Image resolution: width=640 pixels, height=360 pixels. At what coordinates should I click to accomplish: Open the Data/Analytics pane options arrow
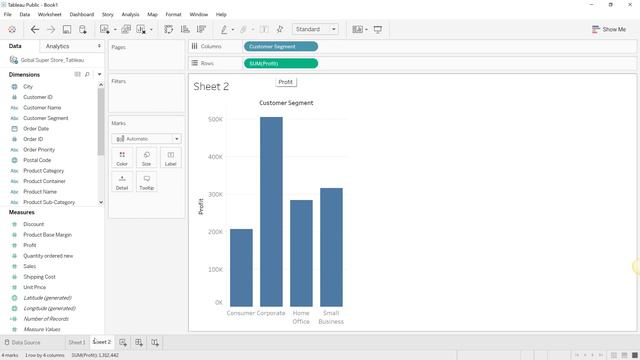pos(99,46)
